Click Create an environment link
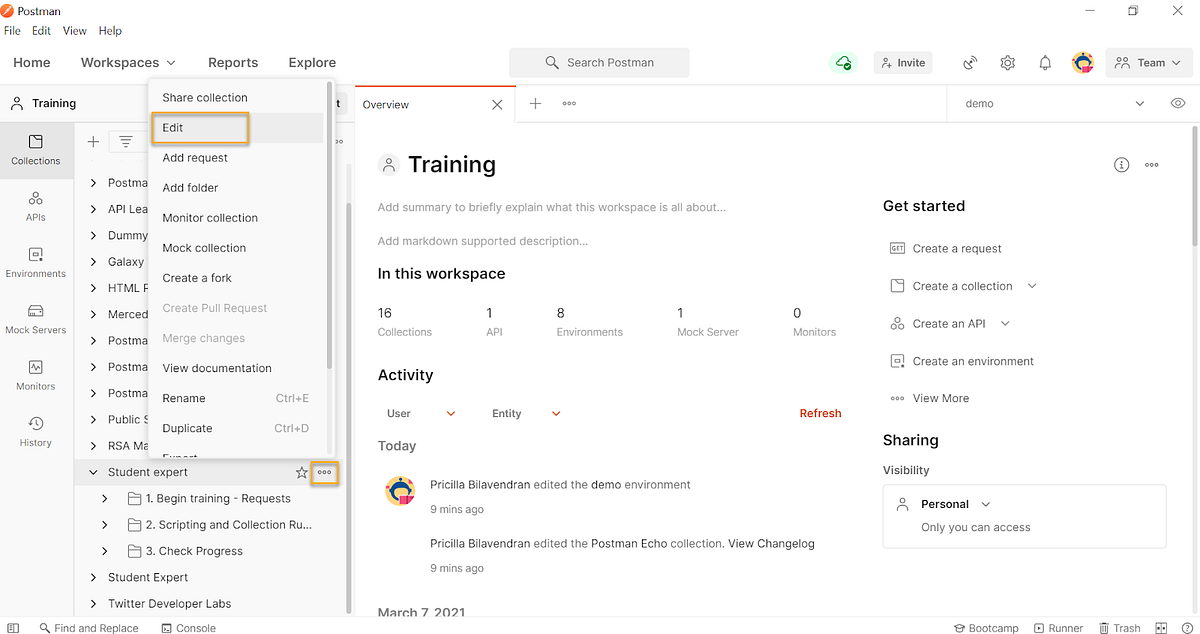Image resolution: width=1200 pixels, height=634 pixels. click(x=973, y=361)
